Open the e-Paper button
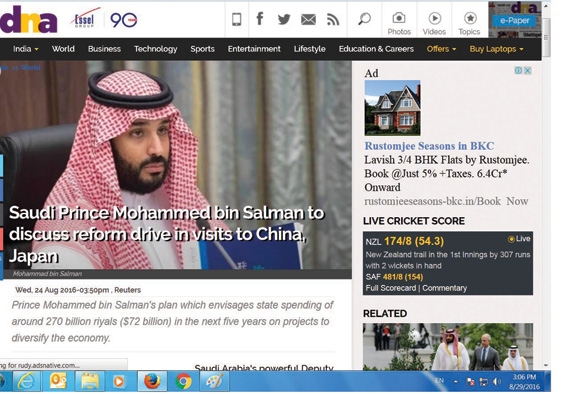Viewport: 570px width, 394px height. pos(514,21)
